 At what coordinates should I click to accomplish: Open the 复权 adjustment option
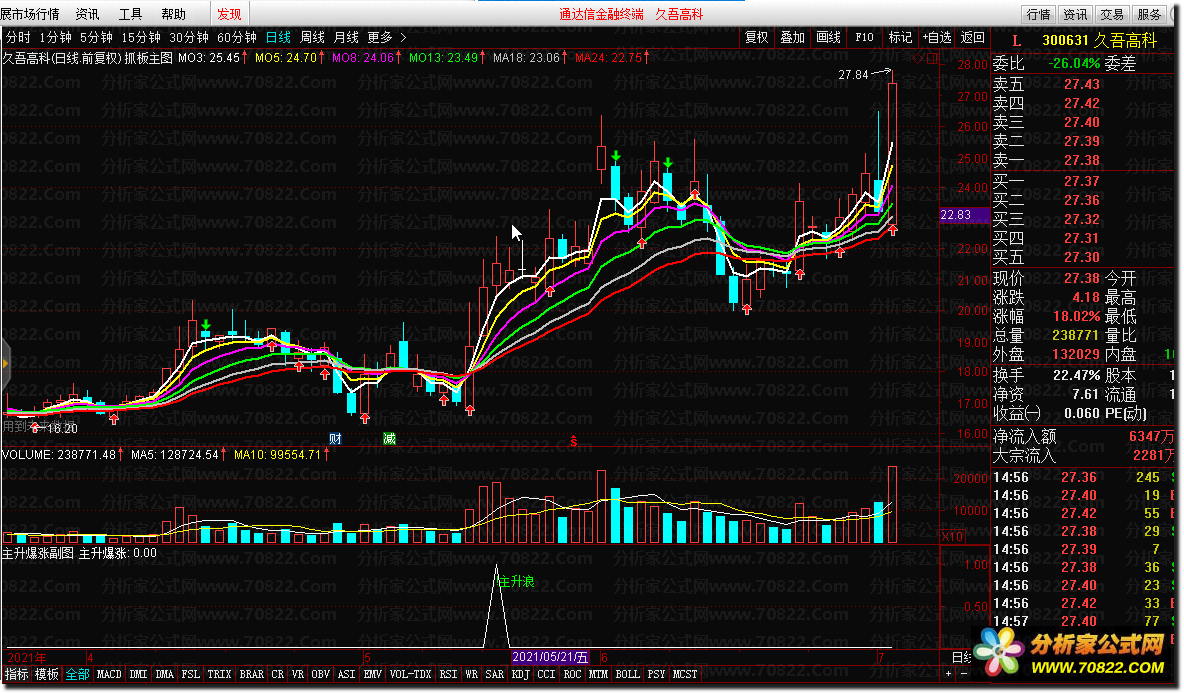(756, 37)
